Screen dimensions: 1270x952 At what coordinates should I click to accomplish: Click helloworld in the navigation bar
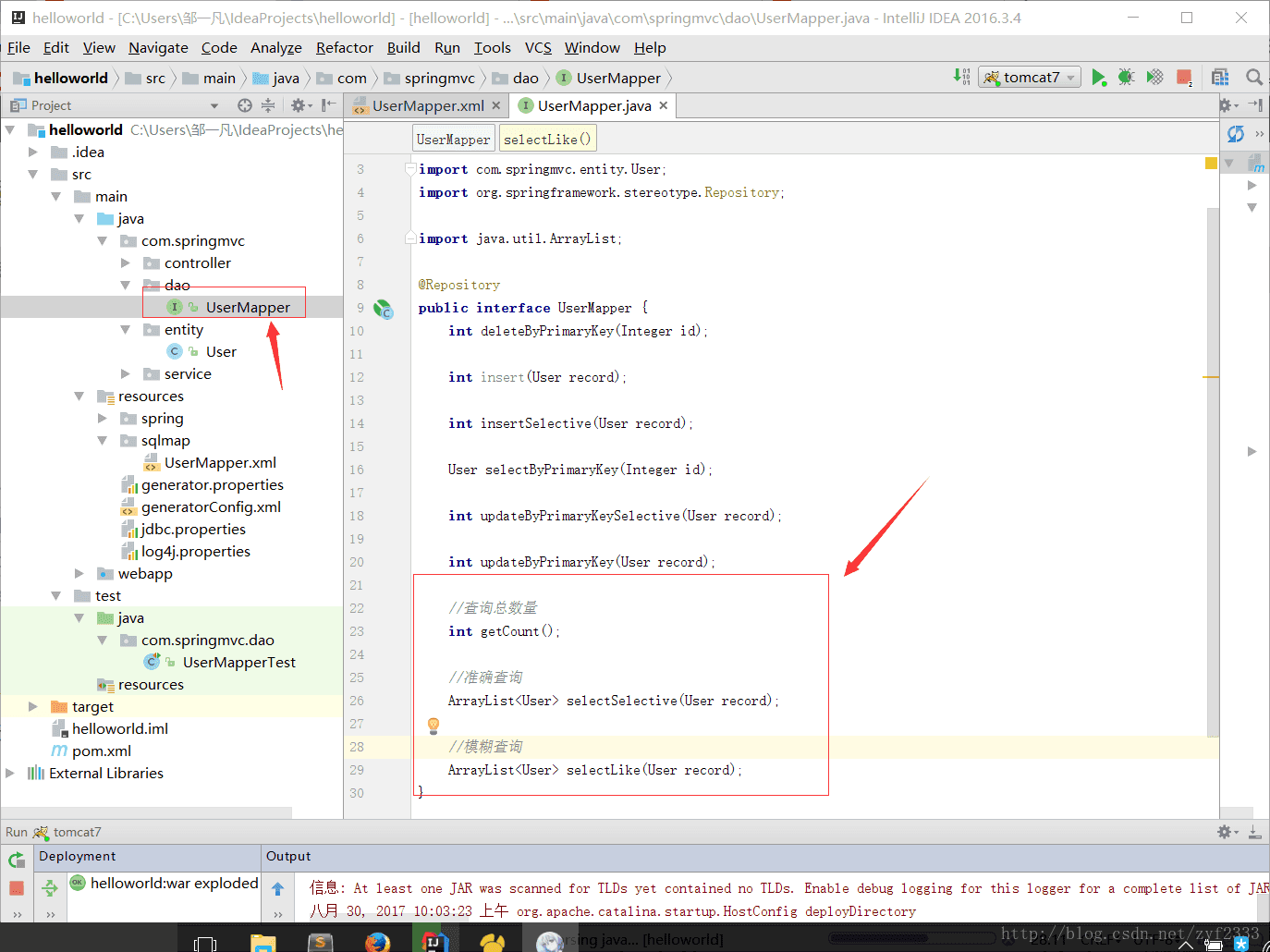63,78
